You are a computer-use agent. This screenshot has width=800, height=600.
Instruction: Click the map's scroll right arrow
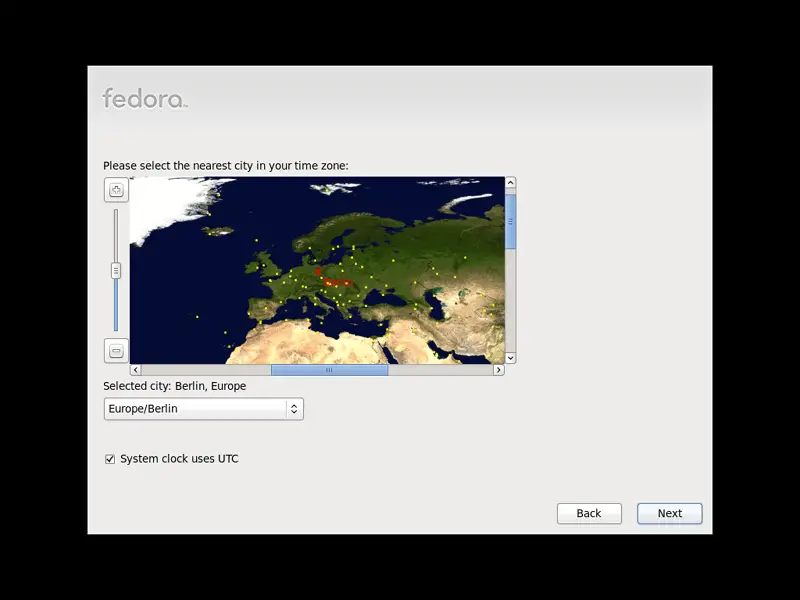click(498, 370)
